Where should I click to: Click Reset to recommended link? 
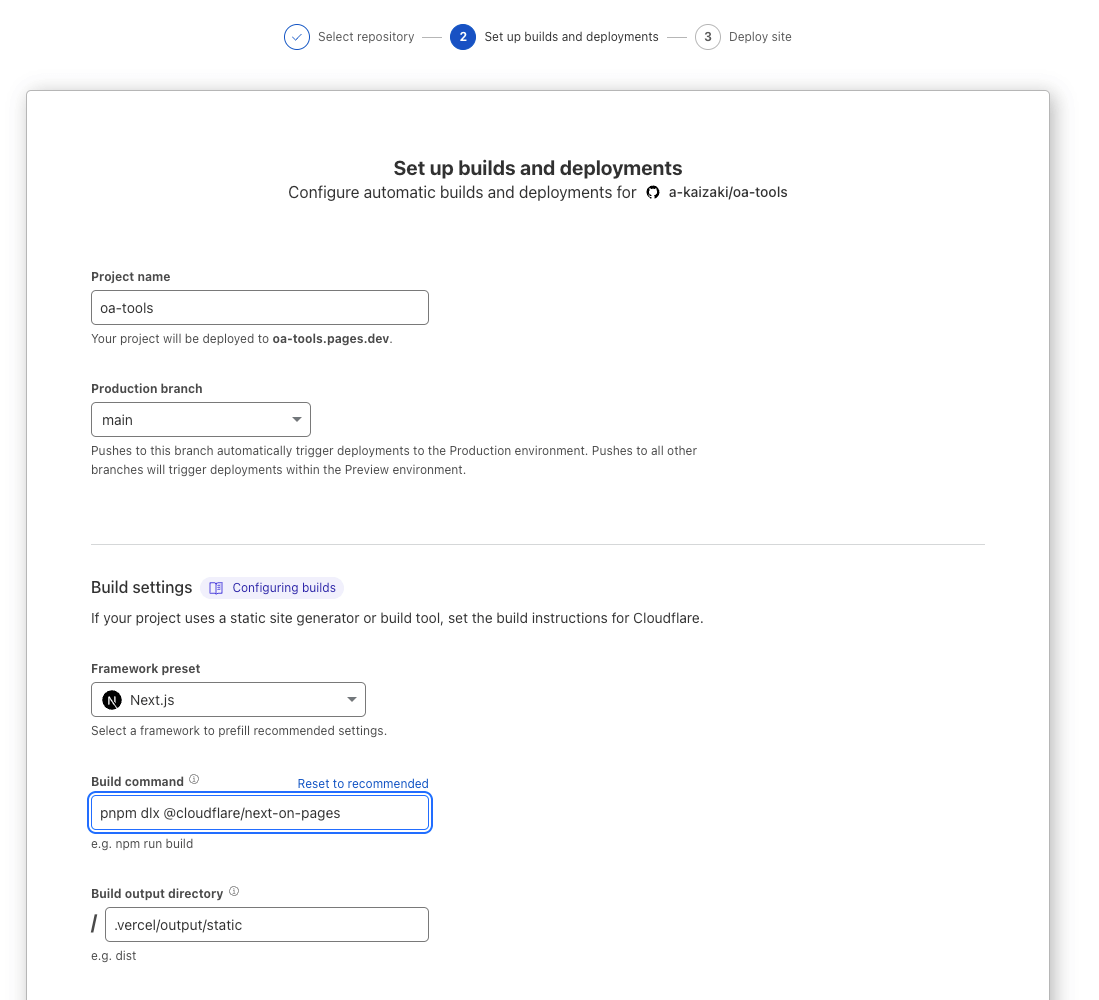(362, 783)
